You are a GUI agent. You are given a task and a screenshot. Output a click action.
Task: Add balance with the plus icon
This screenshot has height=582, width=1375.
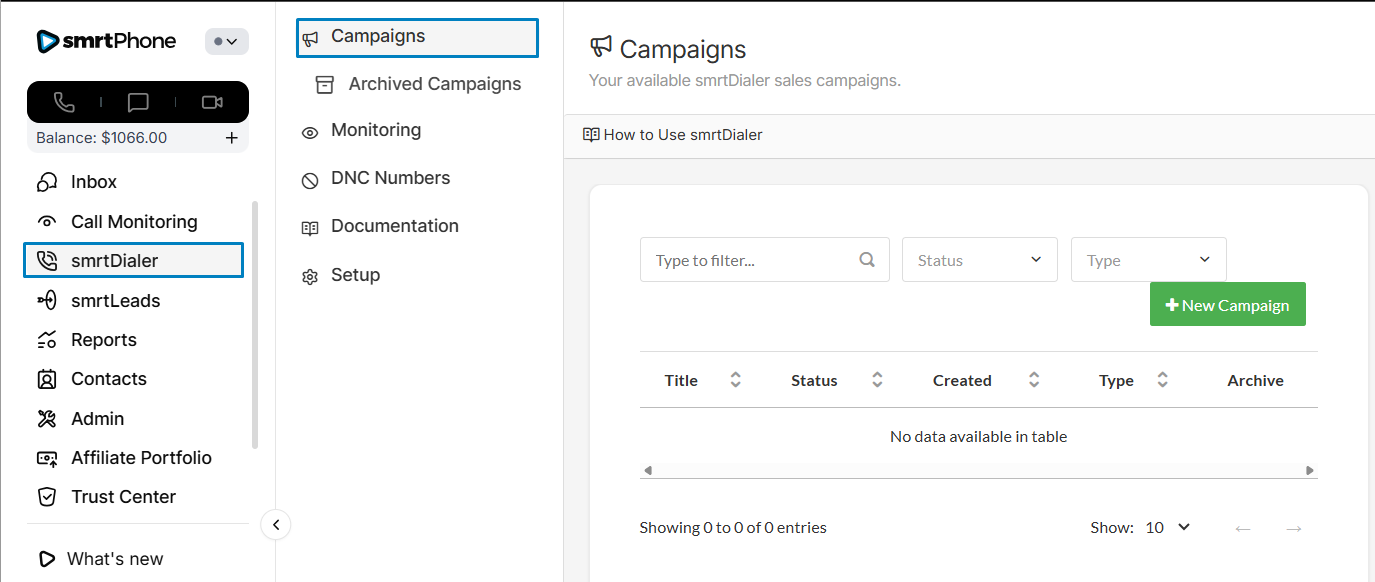pos(231,138)
